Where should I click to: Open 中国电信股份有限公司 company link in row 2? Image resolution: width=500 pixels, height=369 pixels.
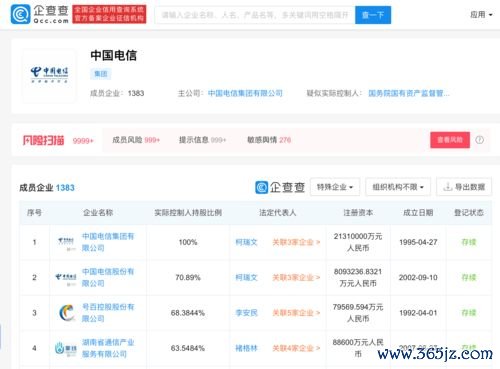tap(108, 278)
